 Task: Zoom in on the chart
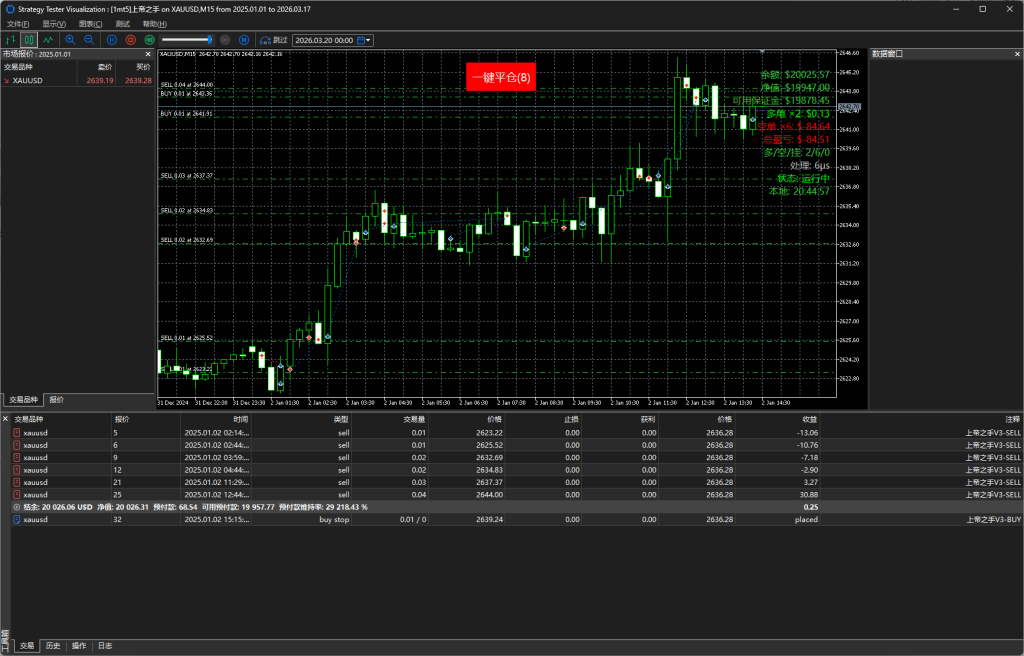(70, 40)
